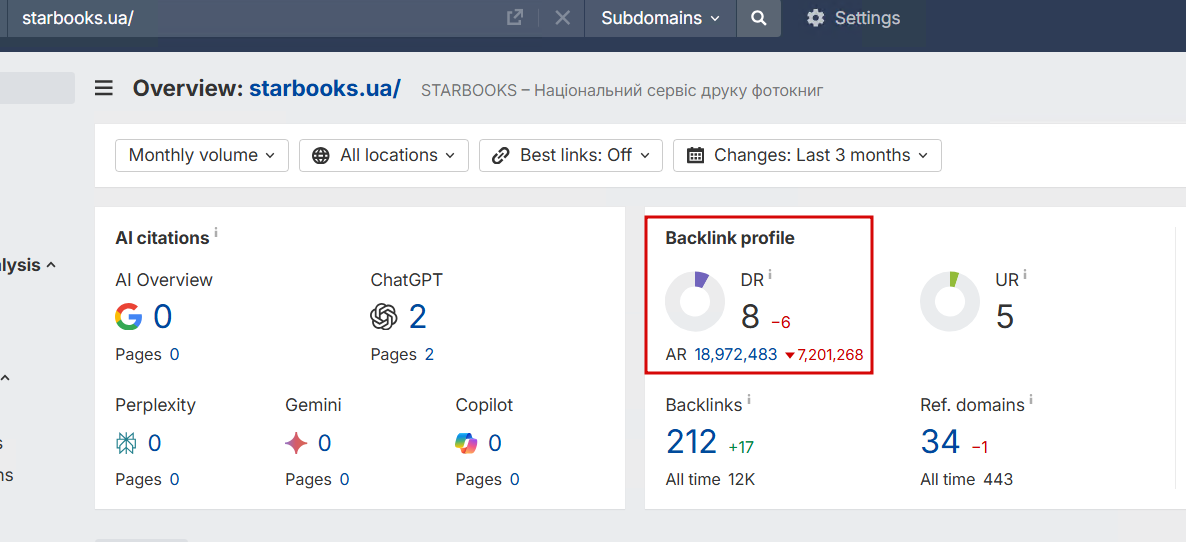Open the URL in new tab icon
1186x542 pixels.
tap(515, 18)
